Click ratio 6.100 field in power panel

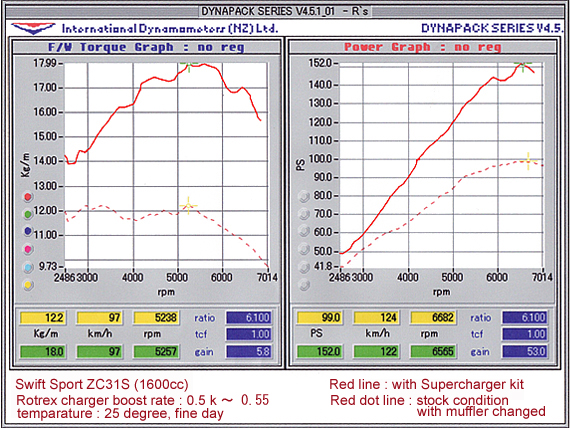pos(525,318)
